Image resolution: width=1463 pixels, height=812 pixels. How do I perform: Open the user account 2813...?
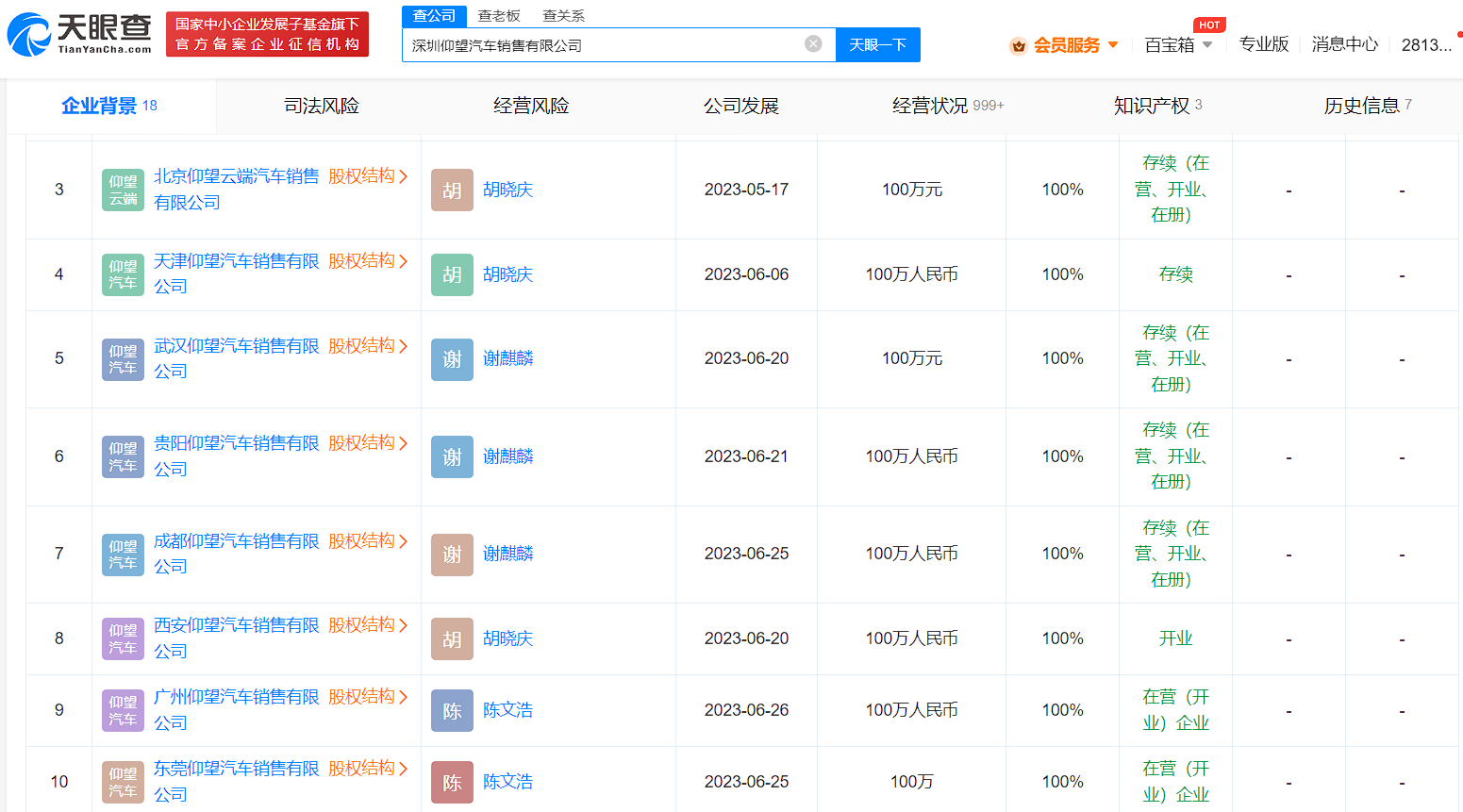pyautogui.click(x=1426, y=45)
